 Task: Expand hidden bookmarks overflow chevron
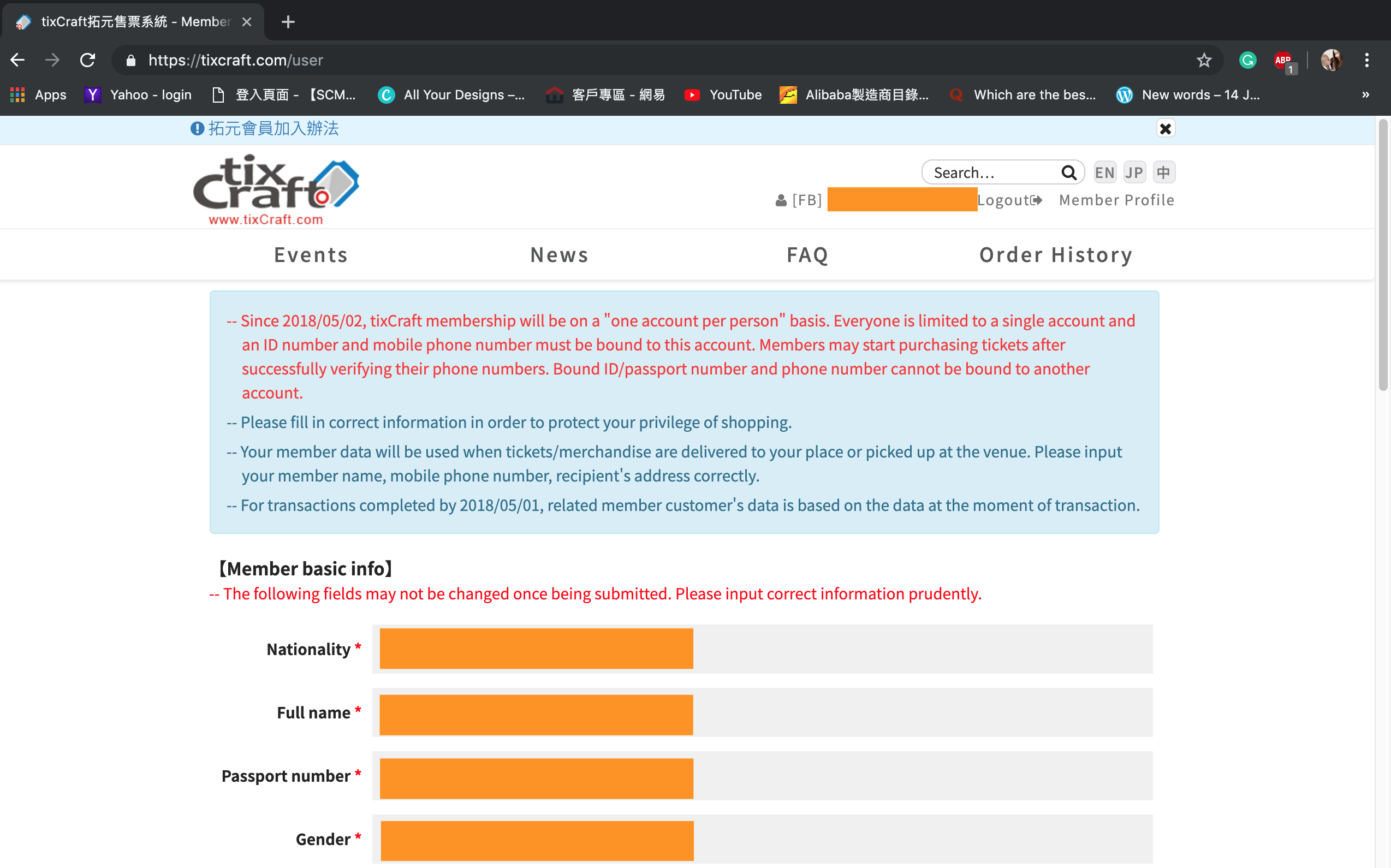(1365, 95)
